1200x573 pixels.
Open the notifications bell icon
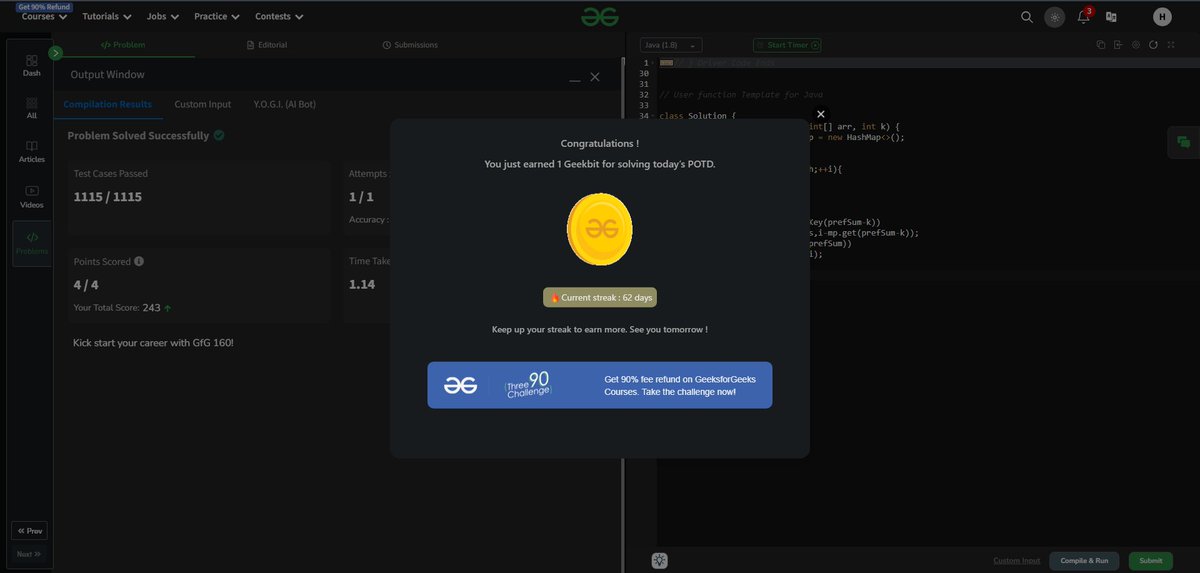[1083, 16]
